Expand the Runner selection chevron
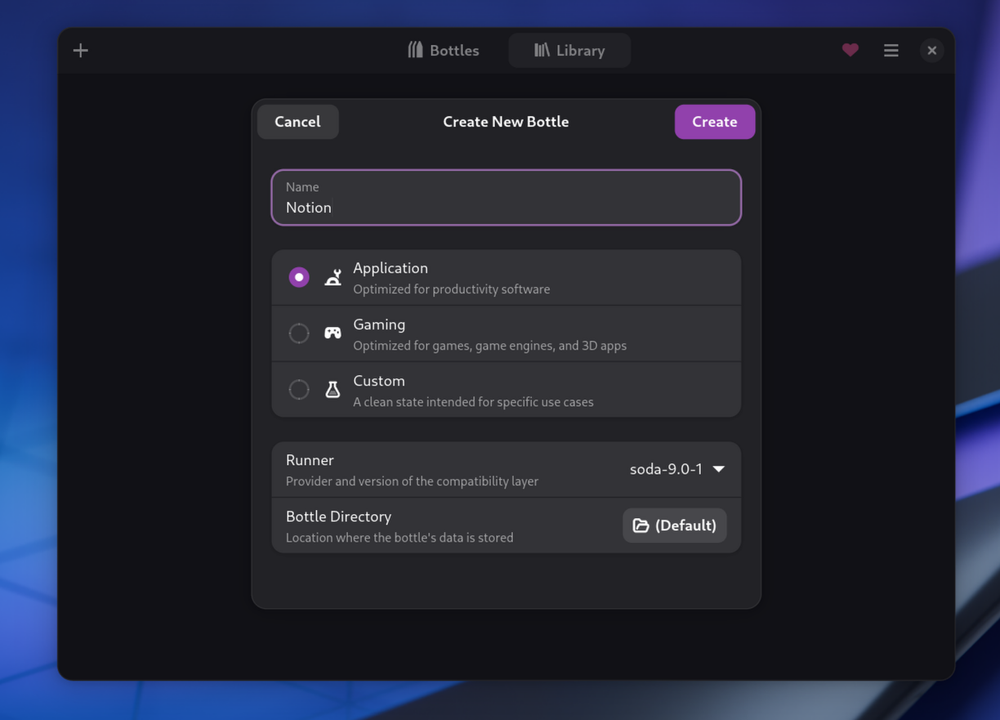The width and height of the screenshot is (1000, 720). [x=718, y=468]
